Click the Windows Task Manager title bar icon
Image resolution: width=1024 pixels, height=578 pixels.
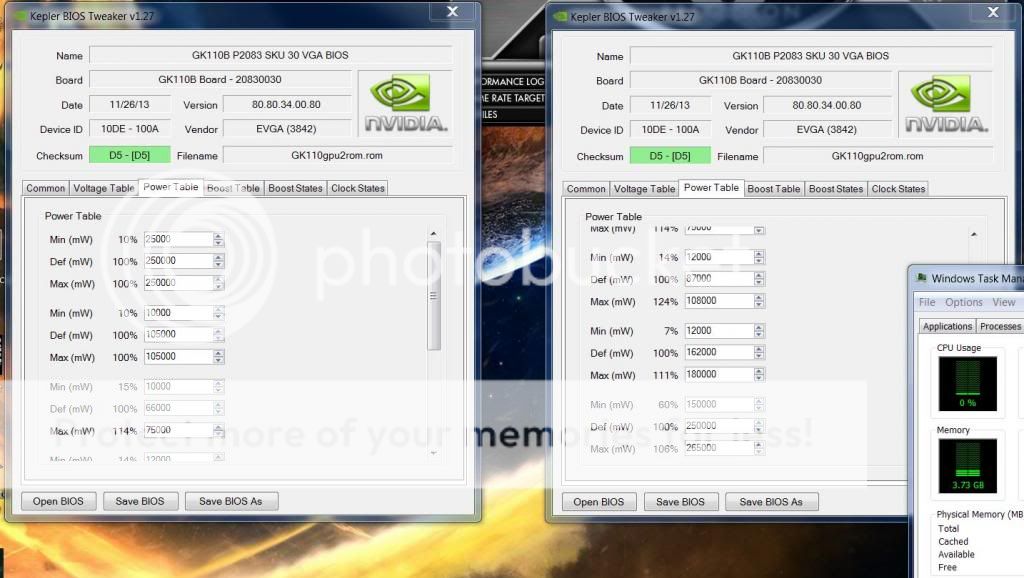921,278
